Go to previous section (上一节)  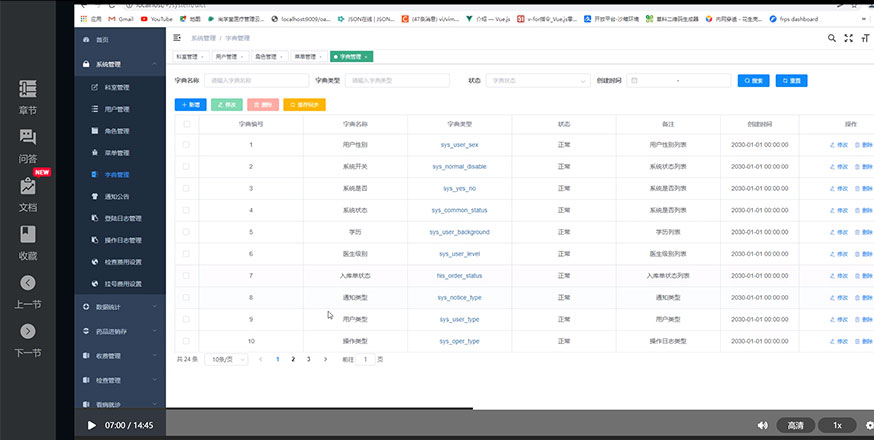click(x=28, y=283)
